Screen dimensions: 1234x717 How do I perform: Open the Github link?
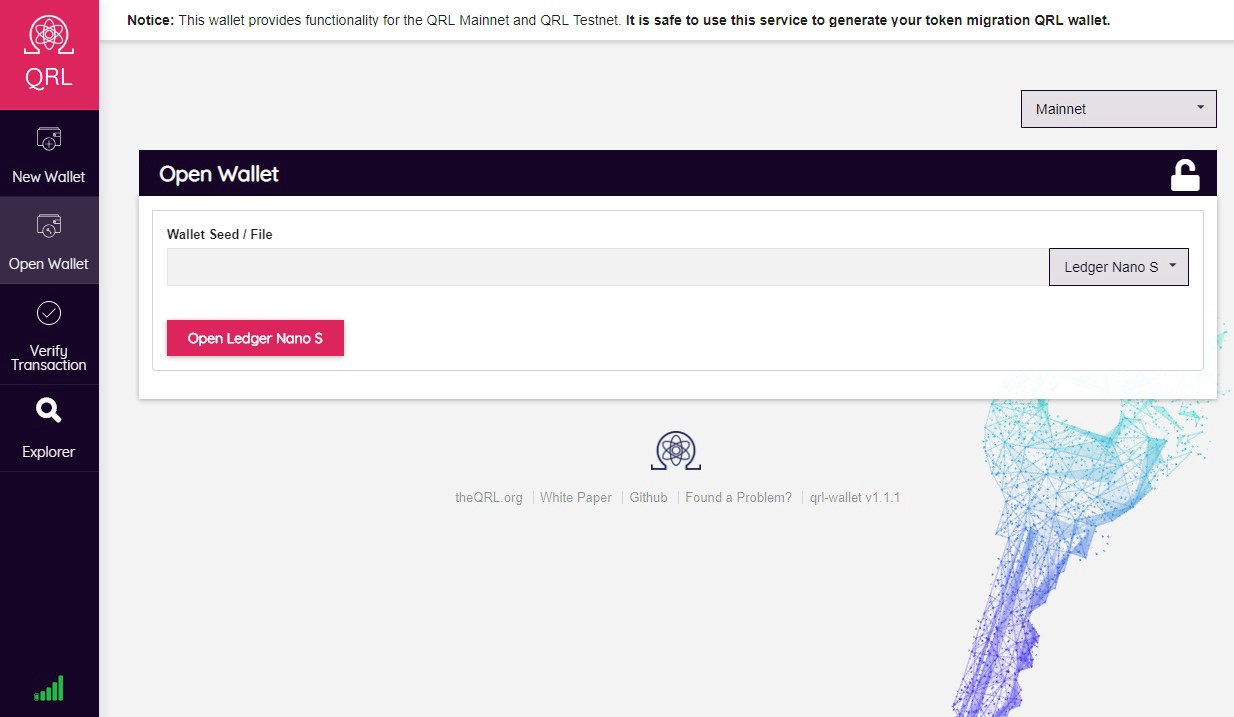648,497
